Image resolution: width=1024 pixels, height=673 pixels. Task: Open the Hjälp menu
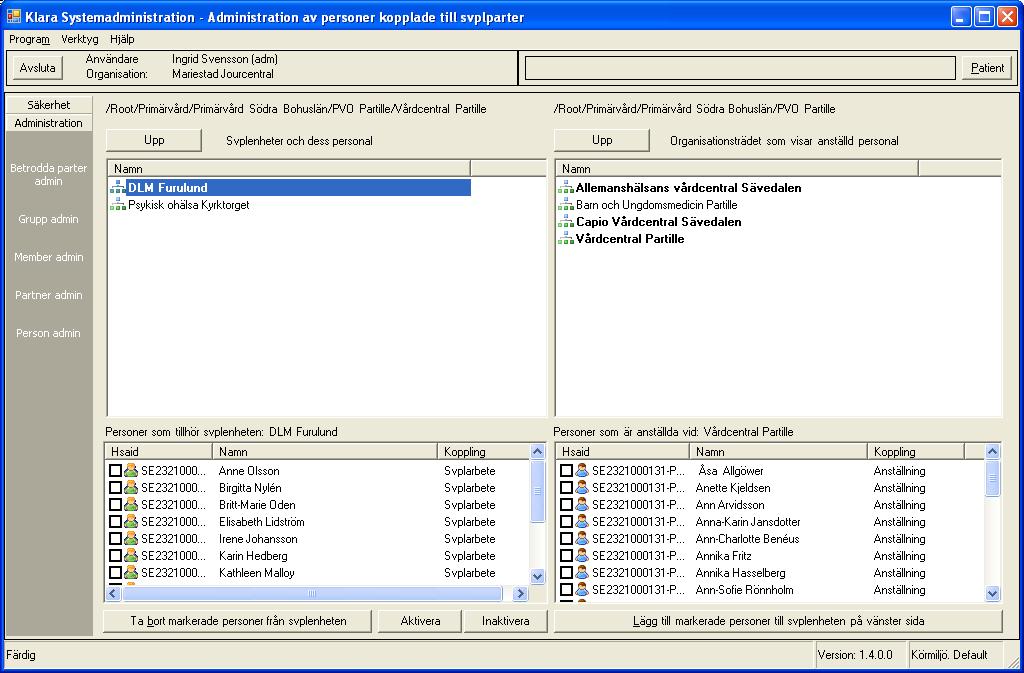coord(122,39)
